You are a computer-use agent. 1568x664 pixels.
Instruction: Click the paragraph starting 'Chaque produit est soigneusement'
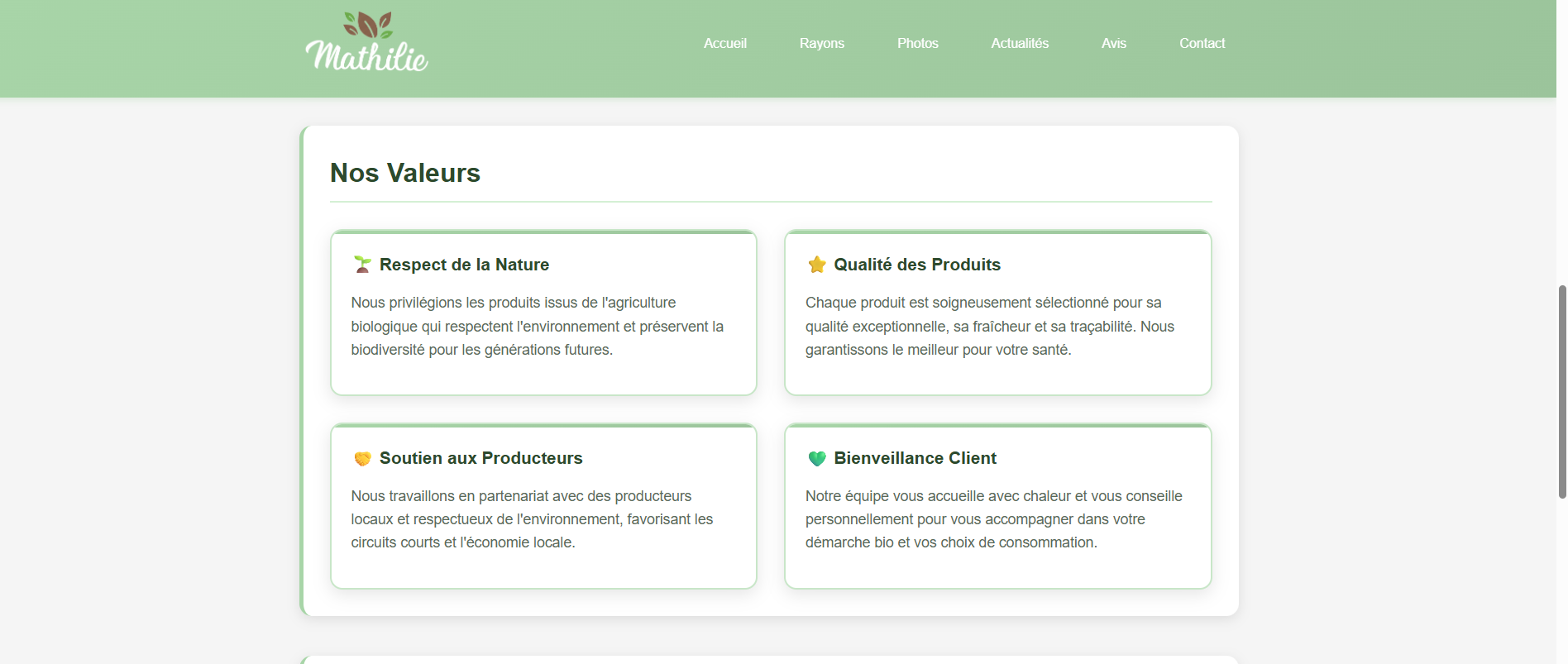pos(990,326)
